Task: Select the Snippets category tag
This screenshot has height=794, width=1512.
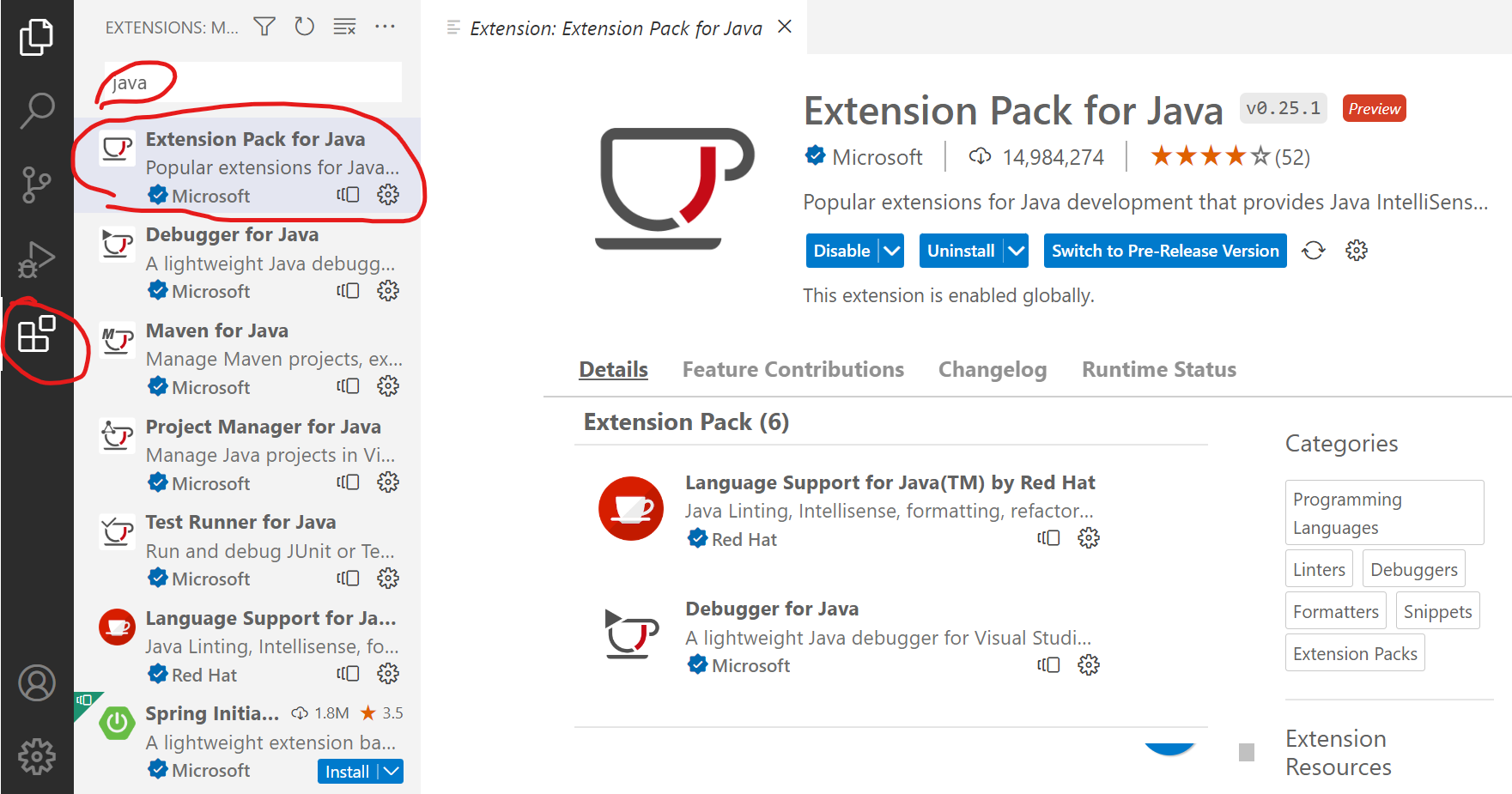Action: 1437,611
